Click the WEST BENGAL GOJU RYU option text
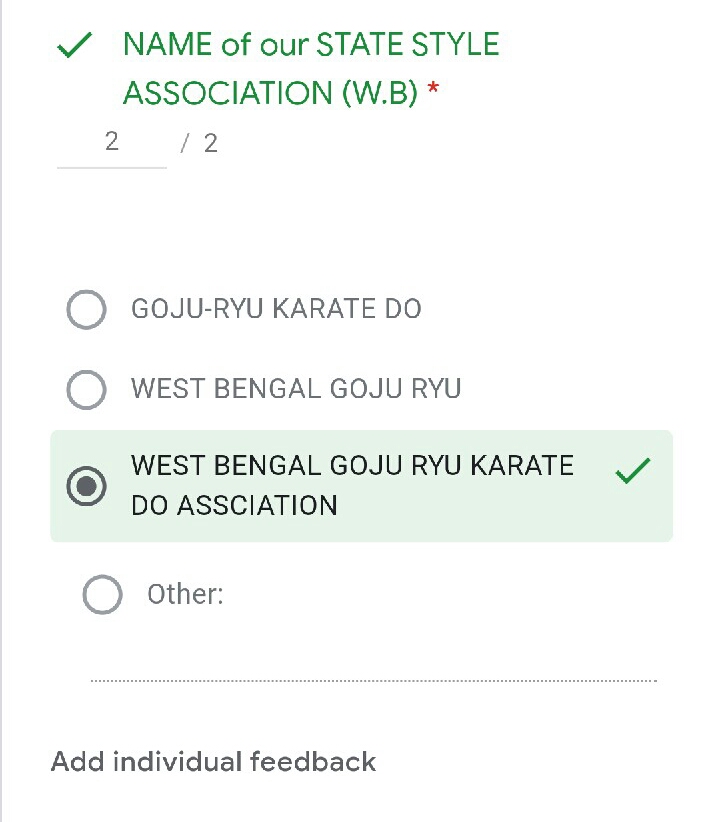The width and height of the screenshot is (720, 822). 296,388
